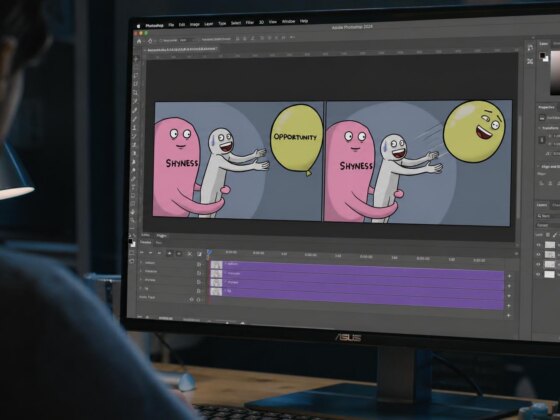This screenshot has height=420, width=560.
Task: Go to next frame in Timeline controls
Action: [170, 253]
